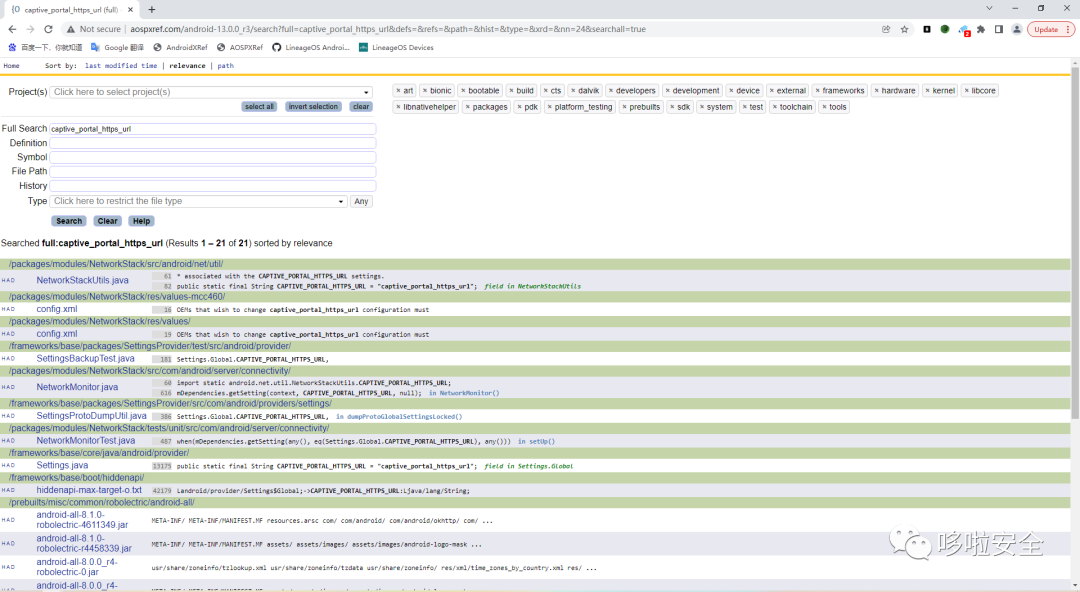Click the select all projects button
The width and height of the screenshot is (1080, 592).
tap(260, 107)
